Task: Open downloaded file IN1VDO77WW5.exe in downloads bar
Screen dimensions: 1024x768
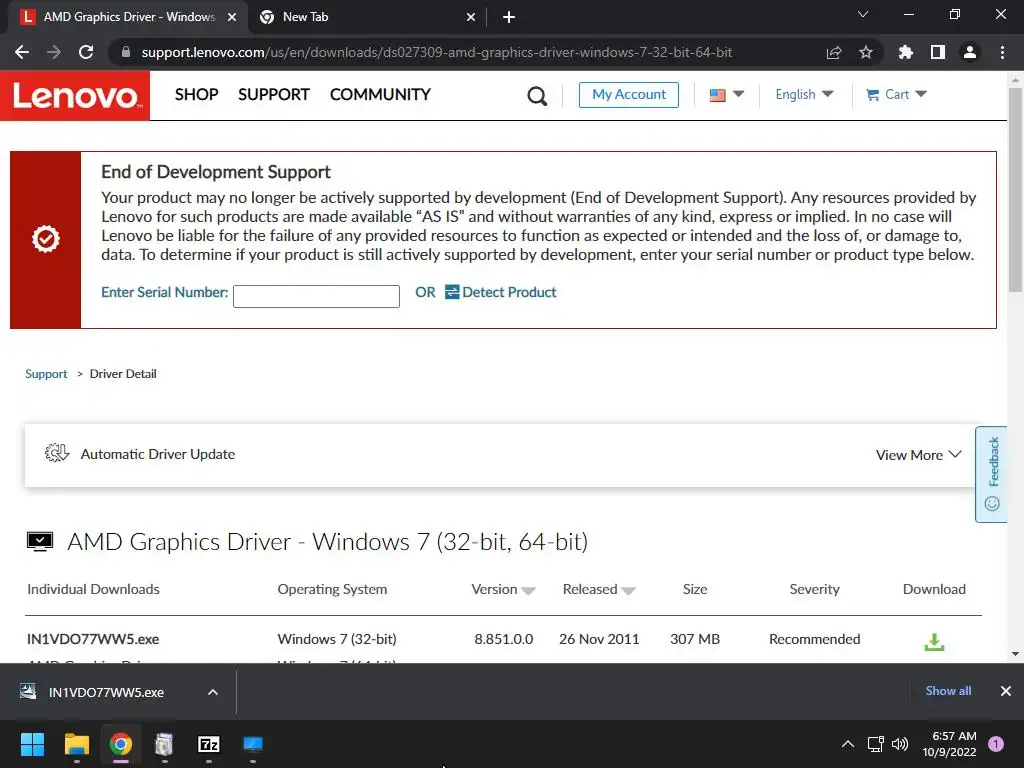Action: pos(106,692)
